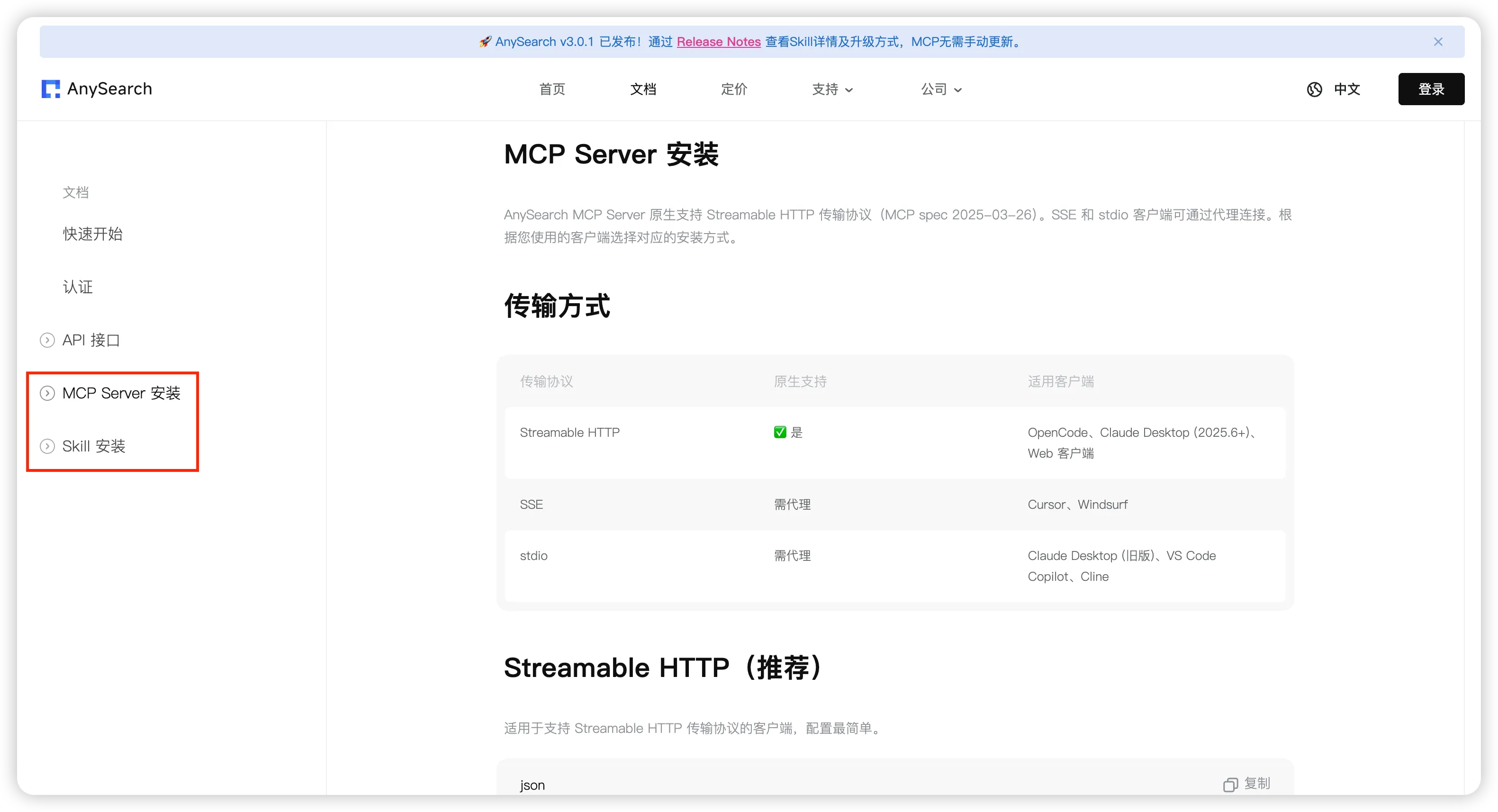Click the AnySearch logo icon
This screenshot has width=1498, height=812.
click(51, 89)
